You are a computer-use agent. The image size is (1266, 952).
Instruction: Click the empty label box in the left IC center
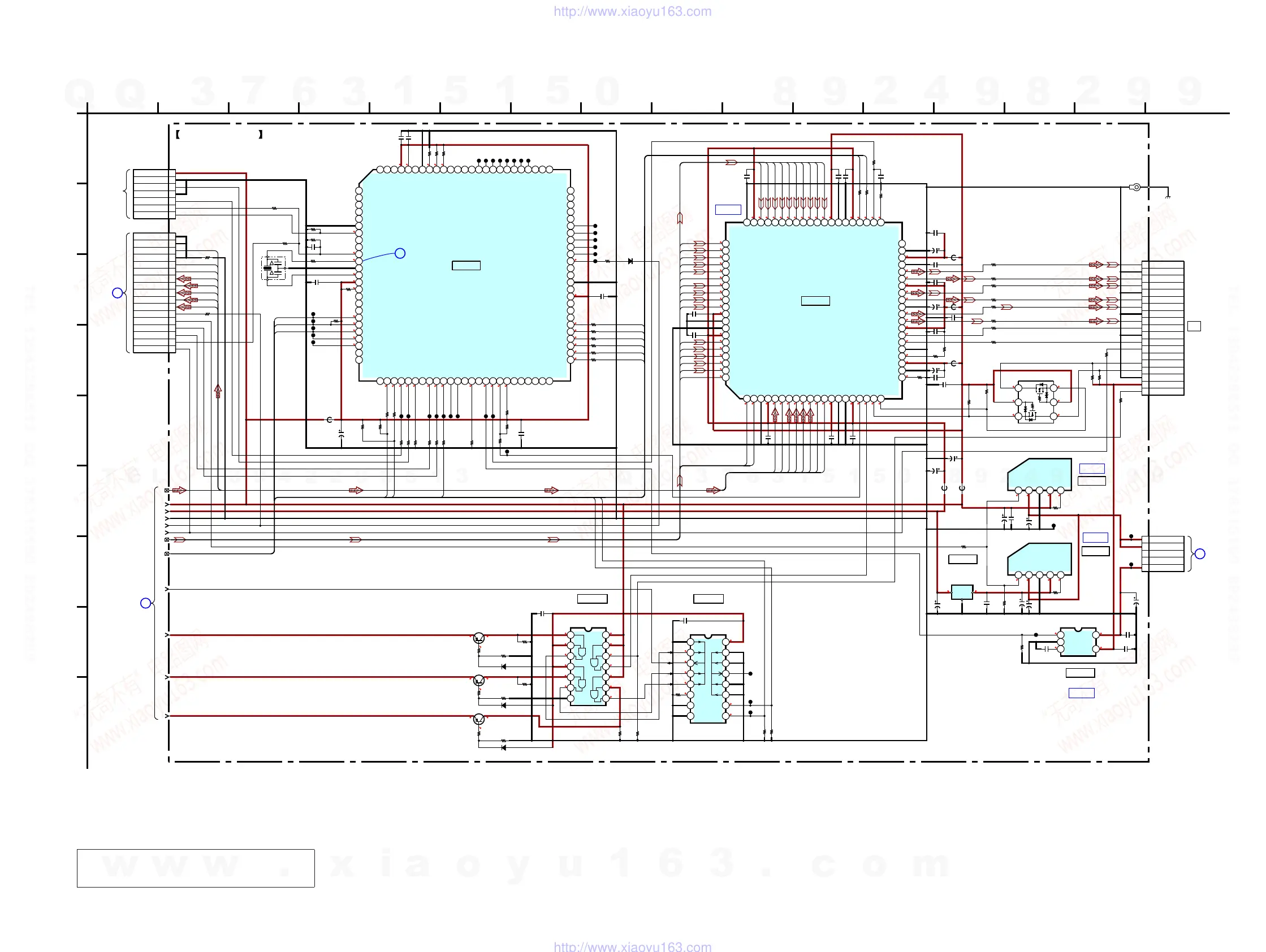point(466,266)
